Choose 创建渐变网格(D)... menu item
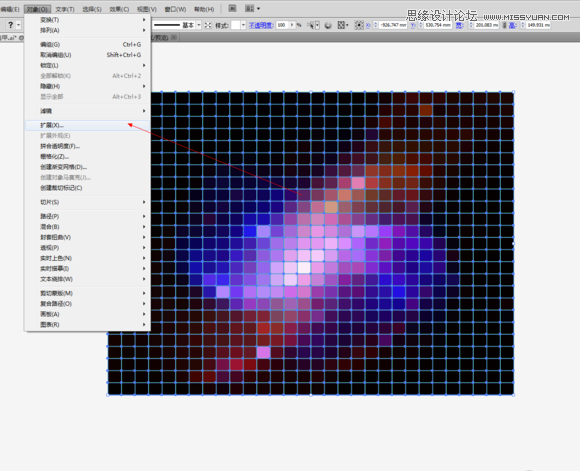Viewport: 580px width, 471px height. click(x=87, y=167)
